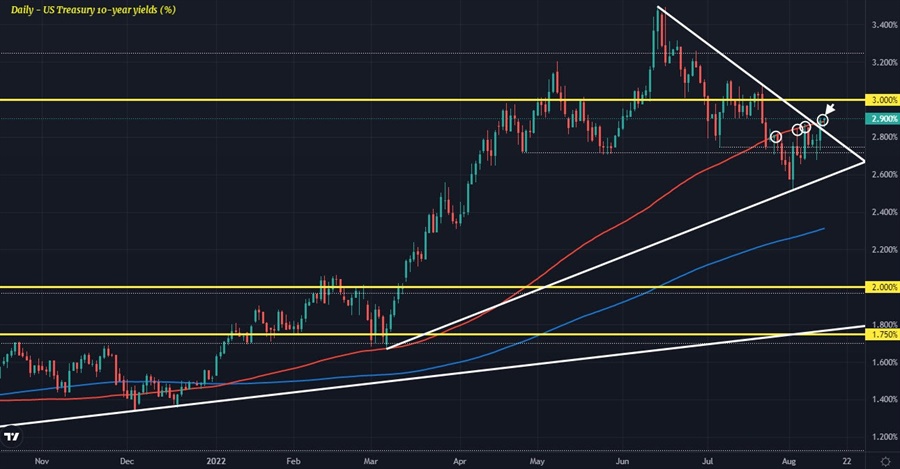
Task: Click the triangle apex of converging trendlines
Action: point(864,161)
